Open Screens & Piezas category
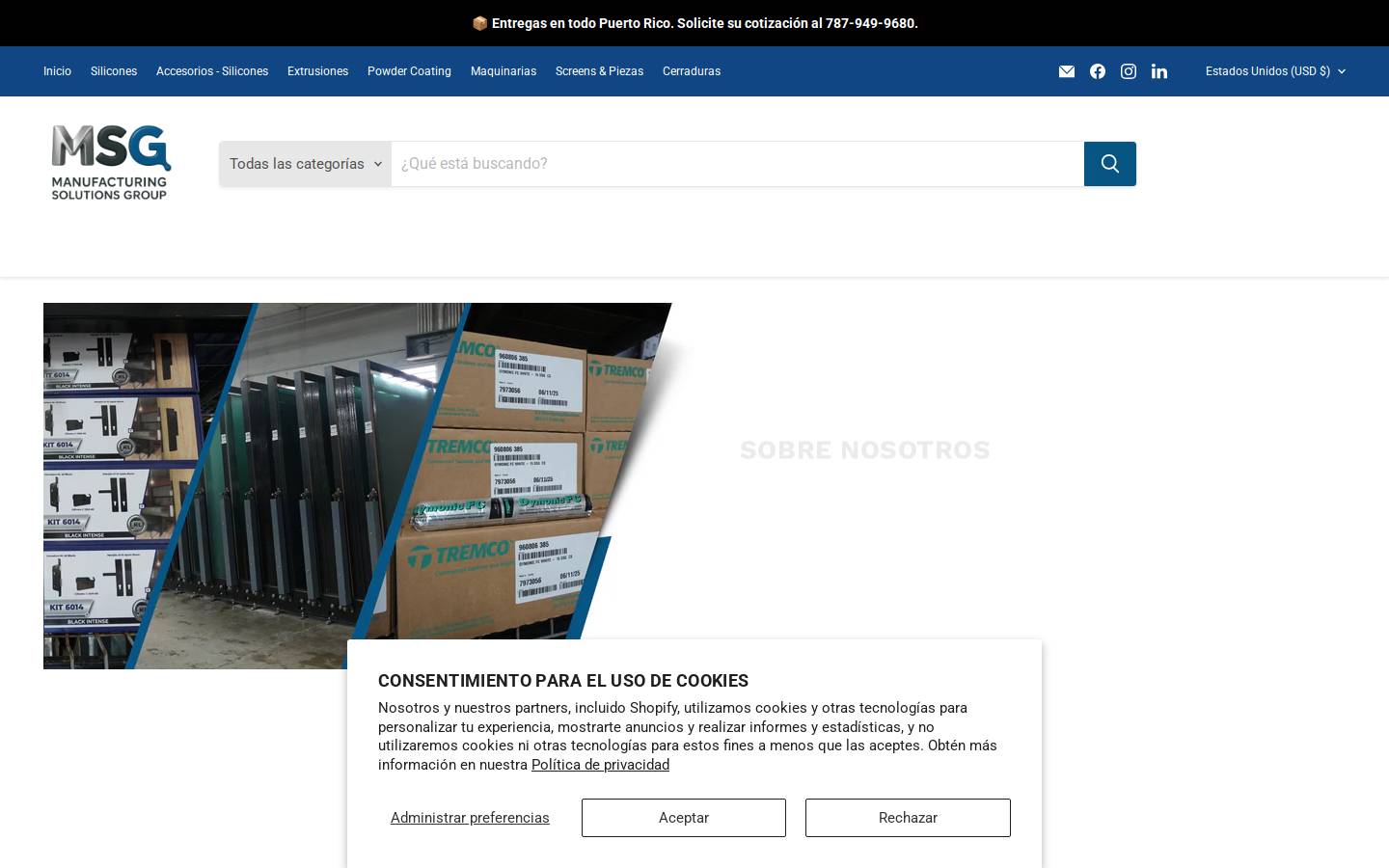The width and height of the screenshot is (1389, 868). point(599,71)
